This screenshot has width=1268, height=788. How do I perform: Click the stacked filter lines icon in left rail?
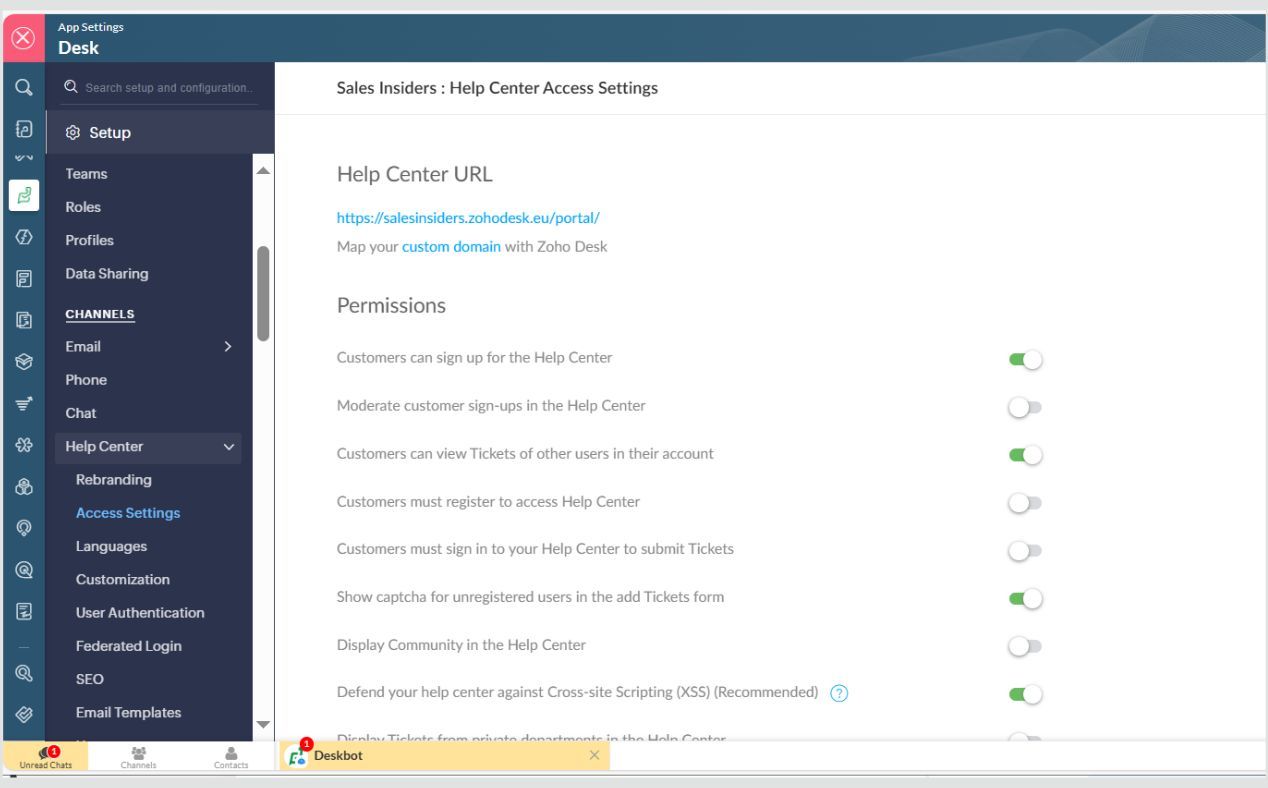pyautogui.click(x=22, y=404)
